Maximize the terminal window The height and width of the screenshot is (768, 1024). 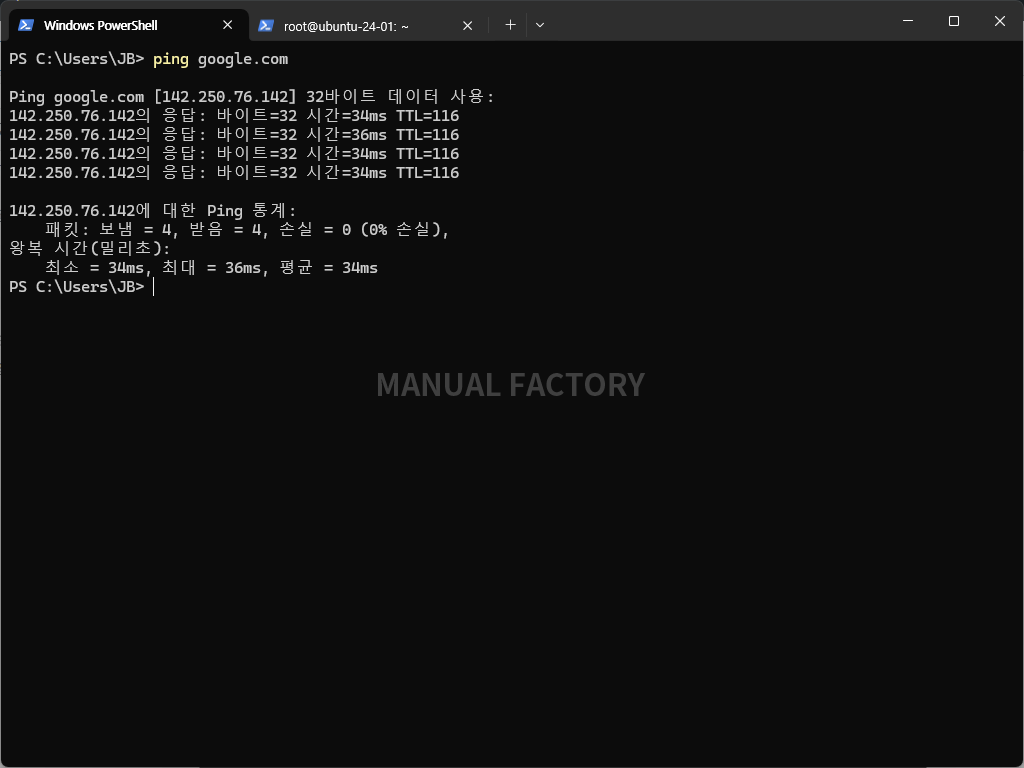coord(953,21)
